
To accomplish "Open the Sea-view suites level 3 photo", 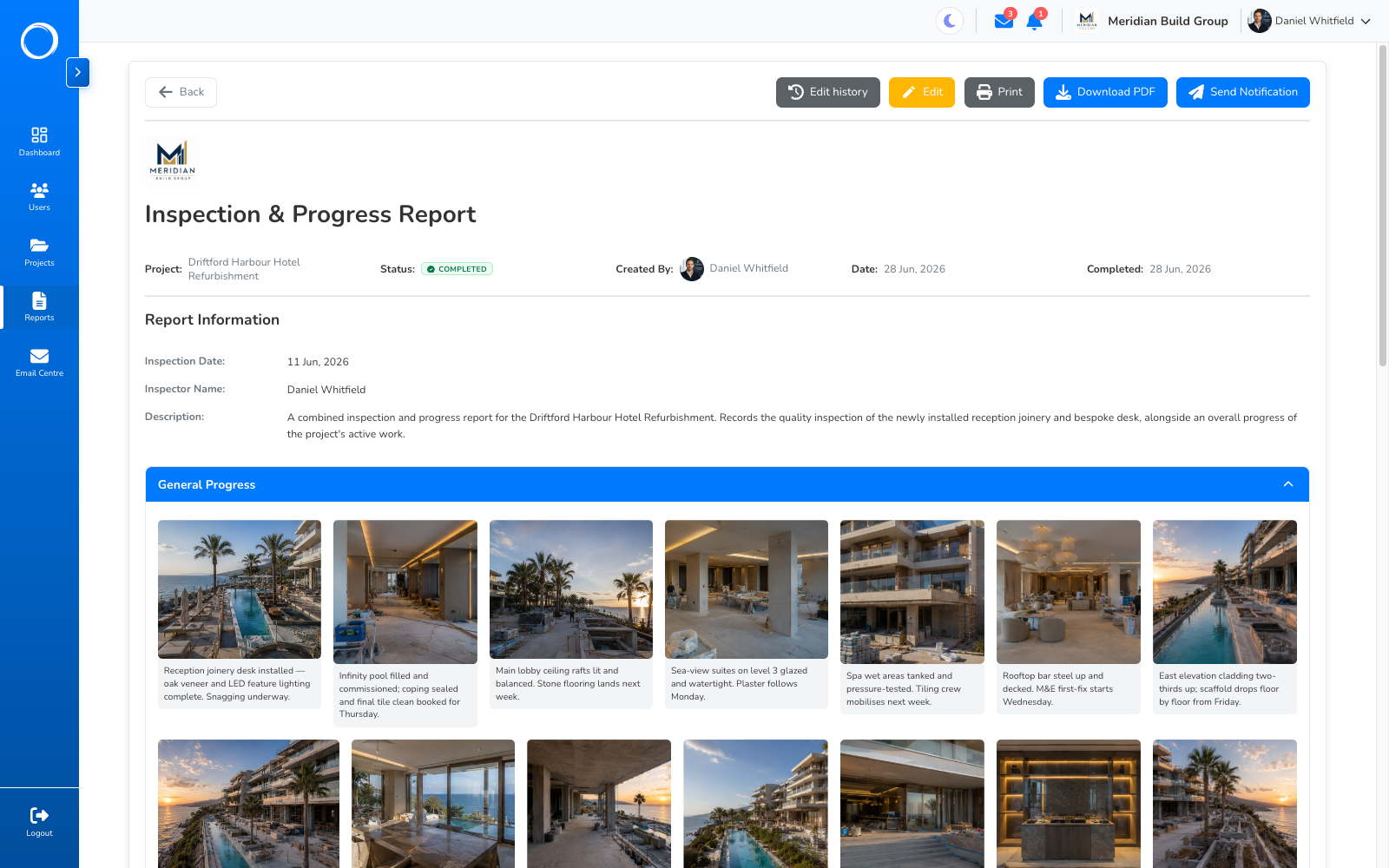I will [747, 589].
